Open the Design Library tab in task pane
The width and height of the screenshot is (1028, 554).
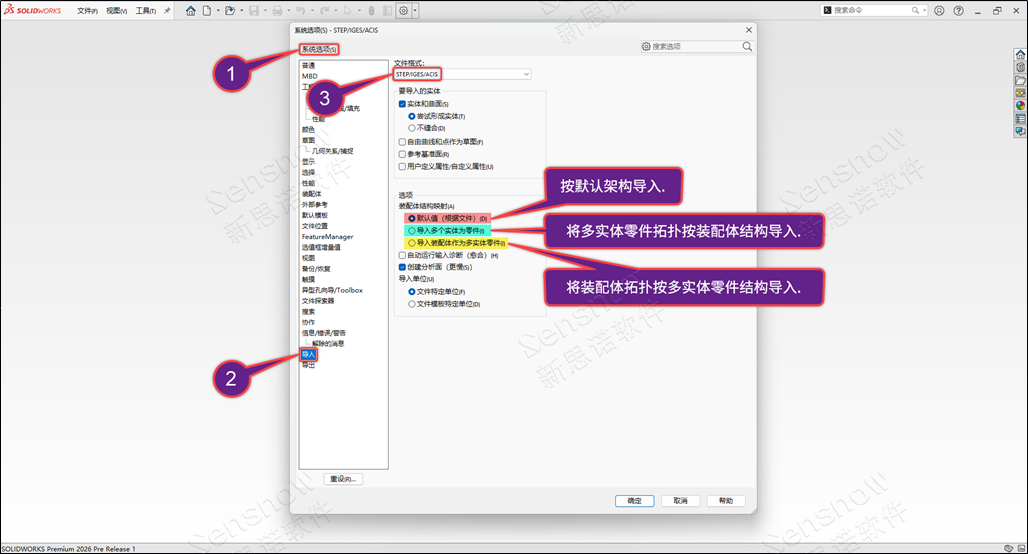coord(1020,67)
